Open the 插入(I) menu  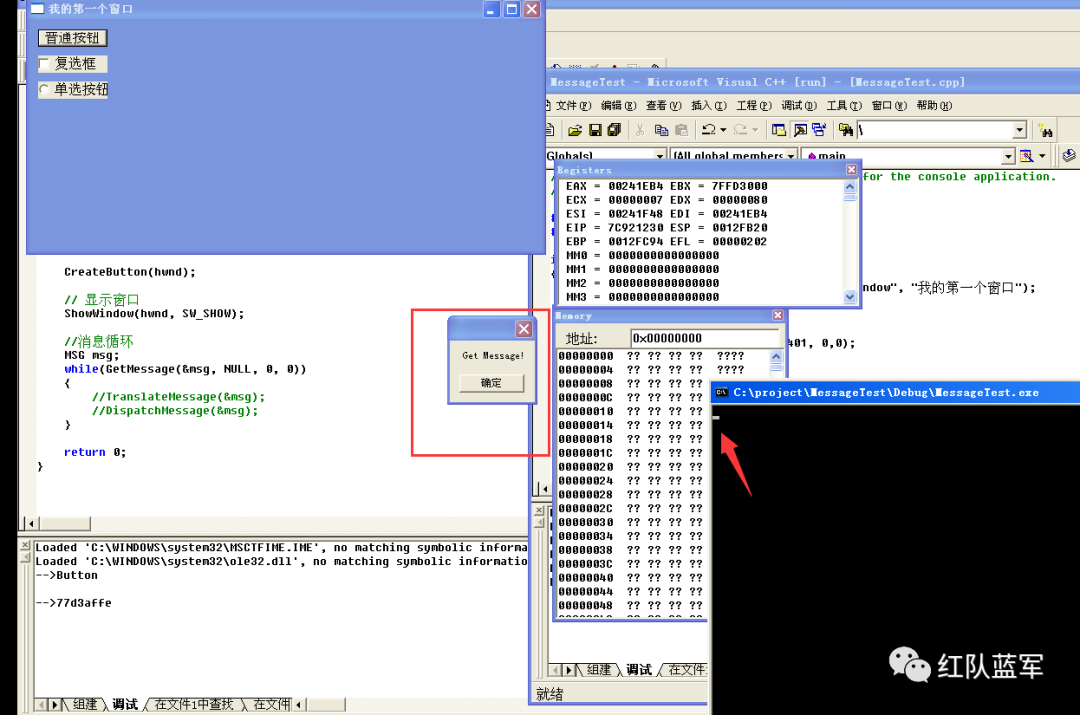click(x=709, y=105)
